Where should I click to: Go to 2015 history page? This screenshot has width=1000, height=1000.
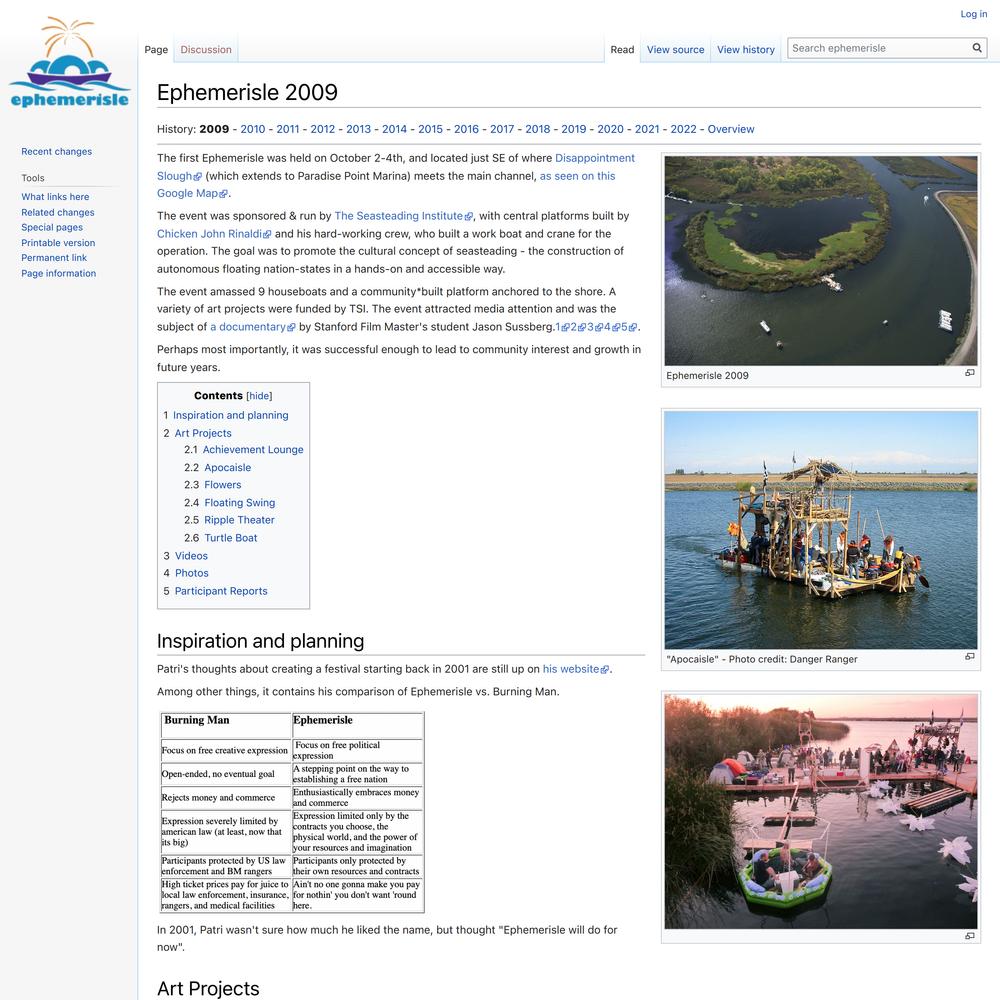point(430,129)
